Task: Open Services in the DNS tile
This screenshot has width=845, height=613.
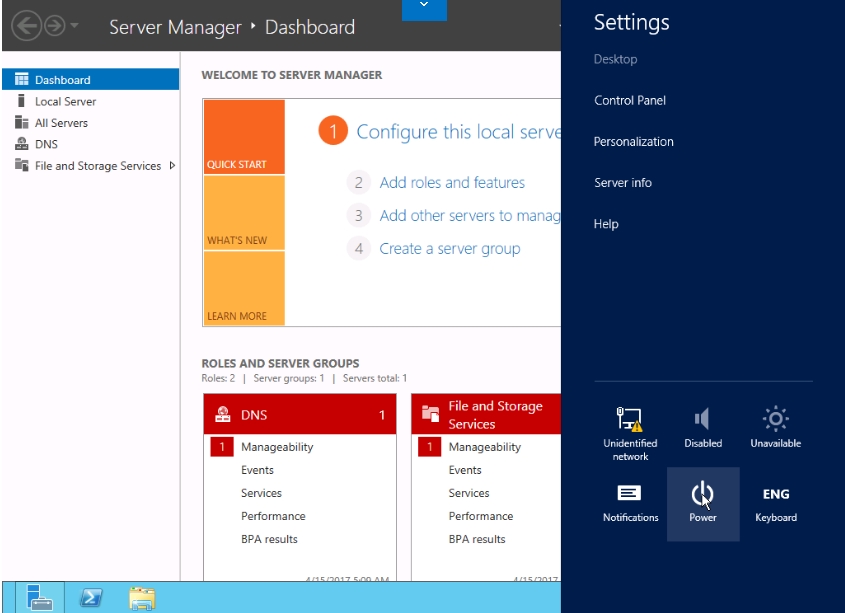Action: (261, 493)
